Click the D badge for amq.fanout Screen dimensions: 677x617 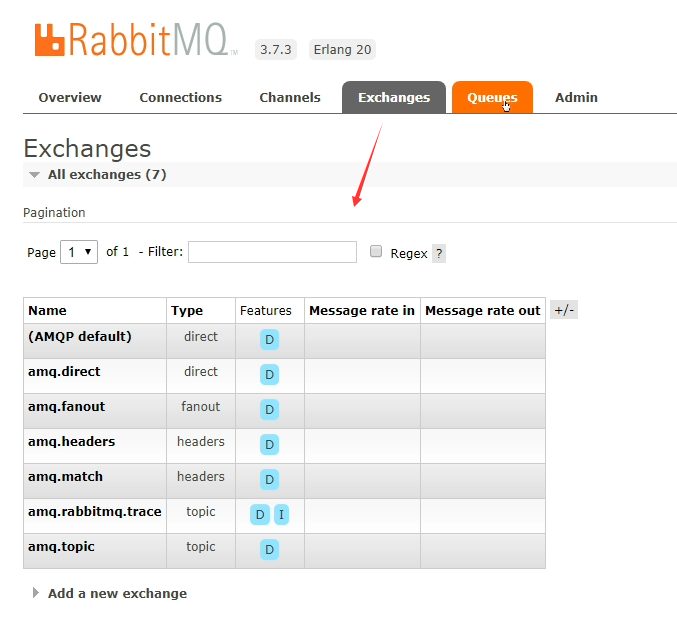(x=269, y=409)
